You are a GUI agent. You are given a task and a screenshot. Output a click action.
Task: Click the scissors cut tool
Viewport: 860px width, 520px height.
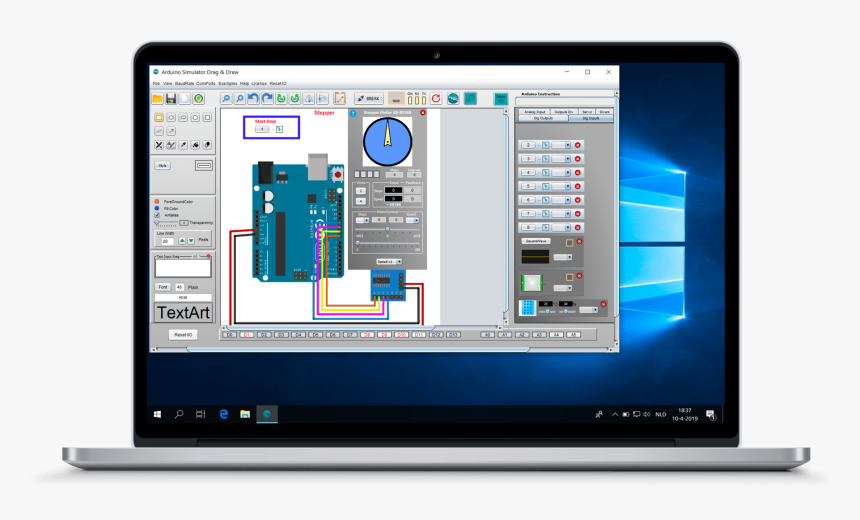(x=159, y=145)
